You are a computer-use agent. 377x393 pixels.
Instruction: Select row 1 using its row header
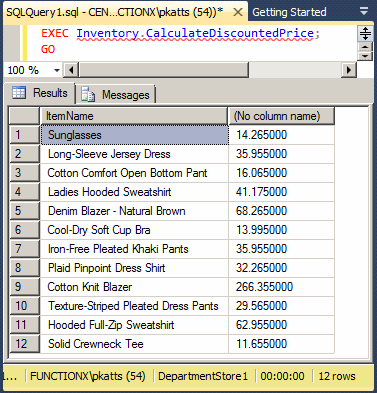pyautogui.click(x=24, y=135)
